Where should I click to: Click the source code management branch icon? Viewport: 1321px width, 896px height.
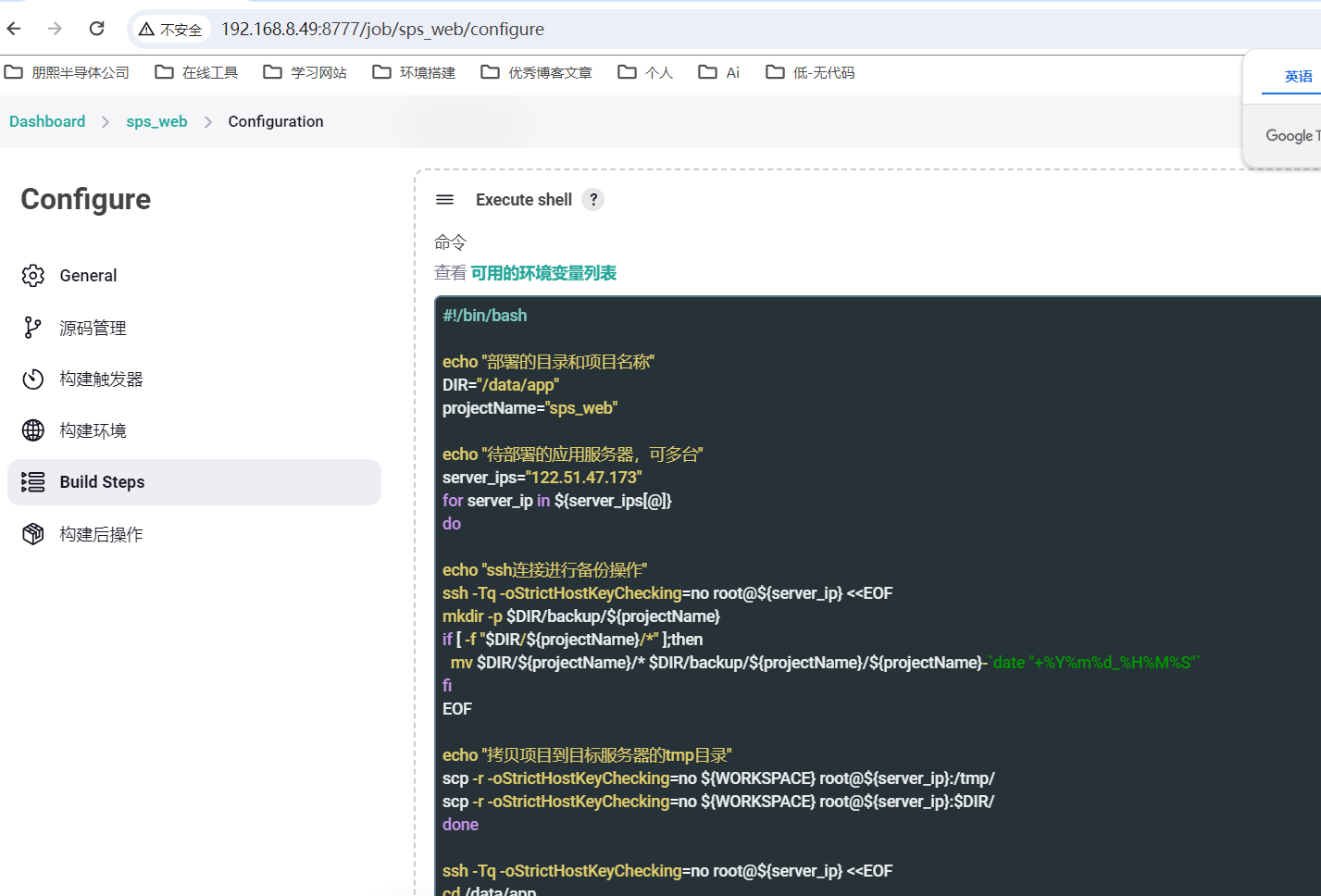point(33,328)
